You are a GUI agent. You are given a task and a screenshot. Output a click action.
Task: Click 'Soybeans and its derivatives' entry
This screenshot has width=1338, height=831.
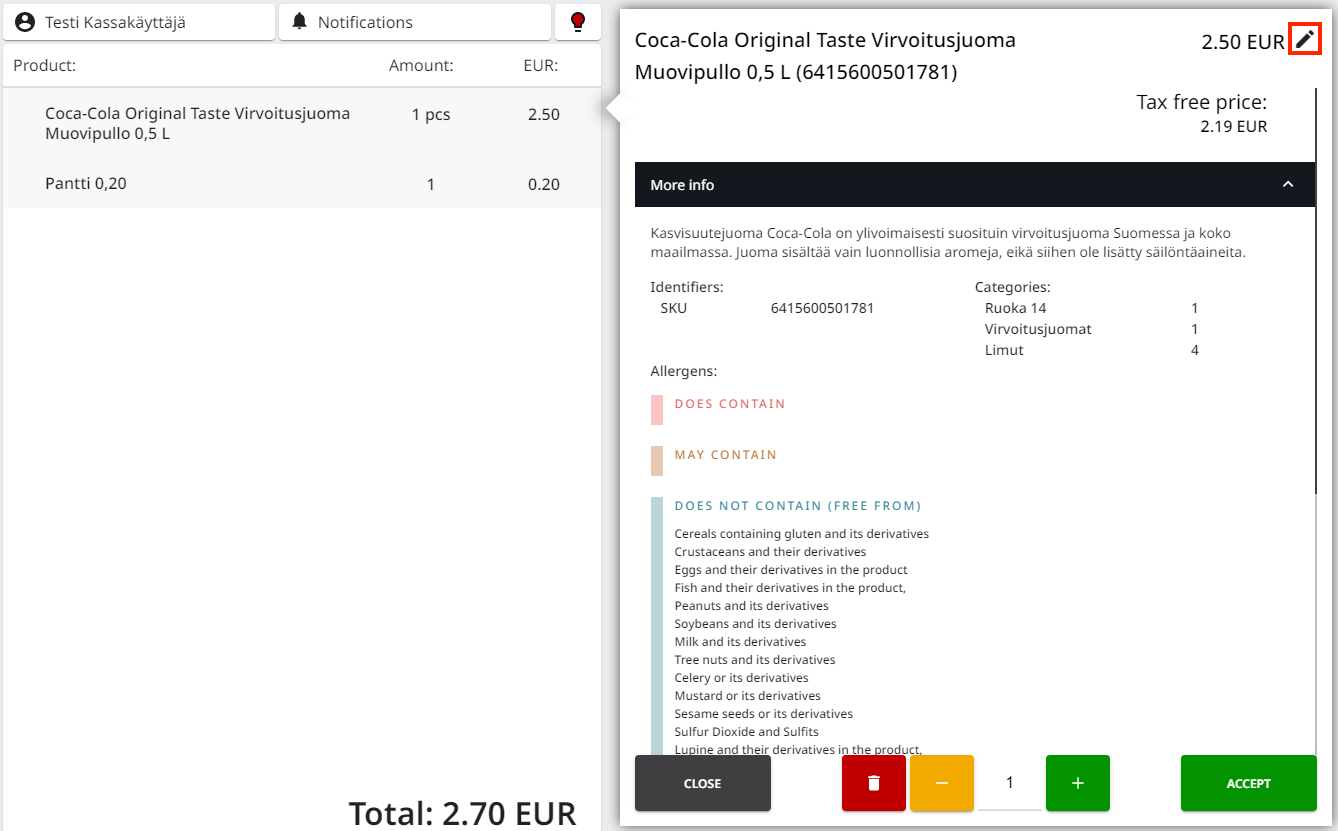point(756,624)
